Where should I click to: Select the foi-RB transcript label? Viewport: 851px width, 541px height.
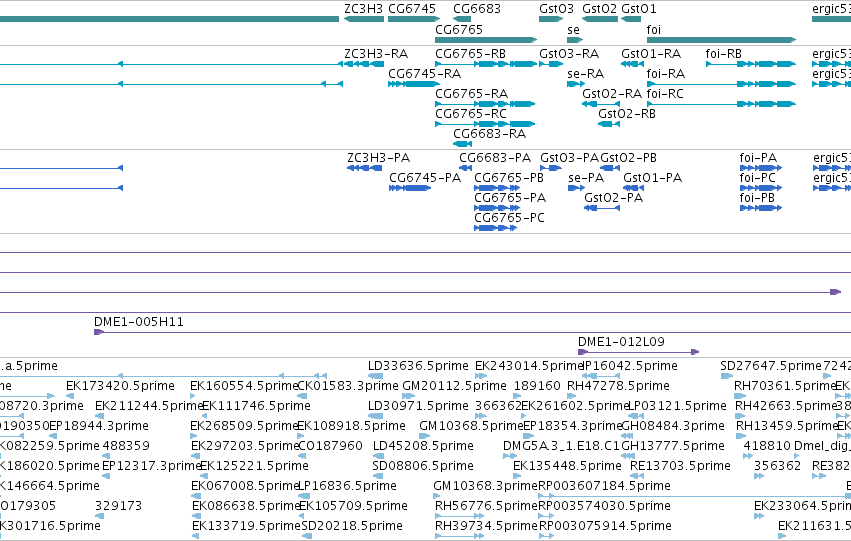pyautogui.click(x=723, y=54)
